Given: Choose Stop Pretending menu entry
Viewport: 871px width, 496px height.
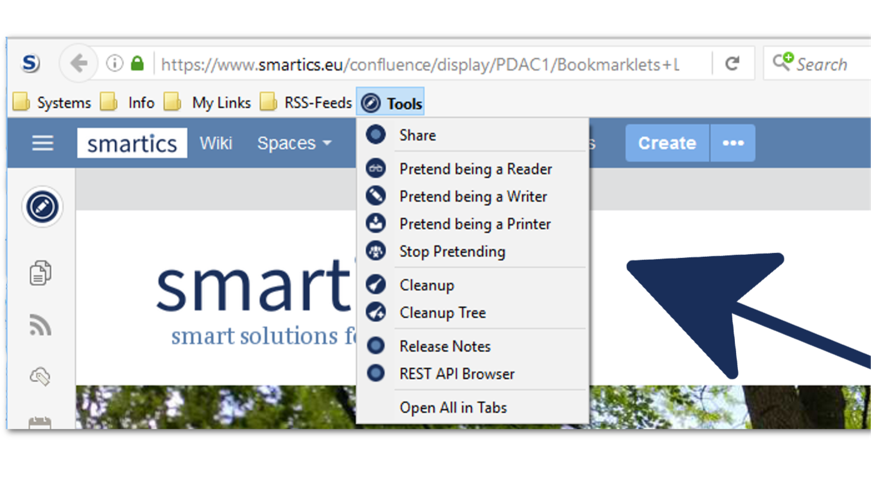Looking at the screenshot, I should pyautogui.click(x=472, y=252).
